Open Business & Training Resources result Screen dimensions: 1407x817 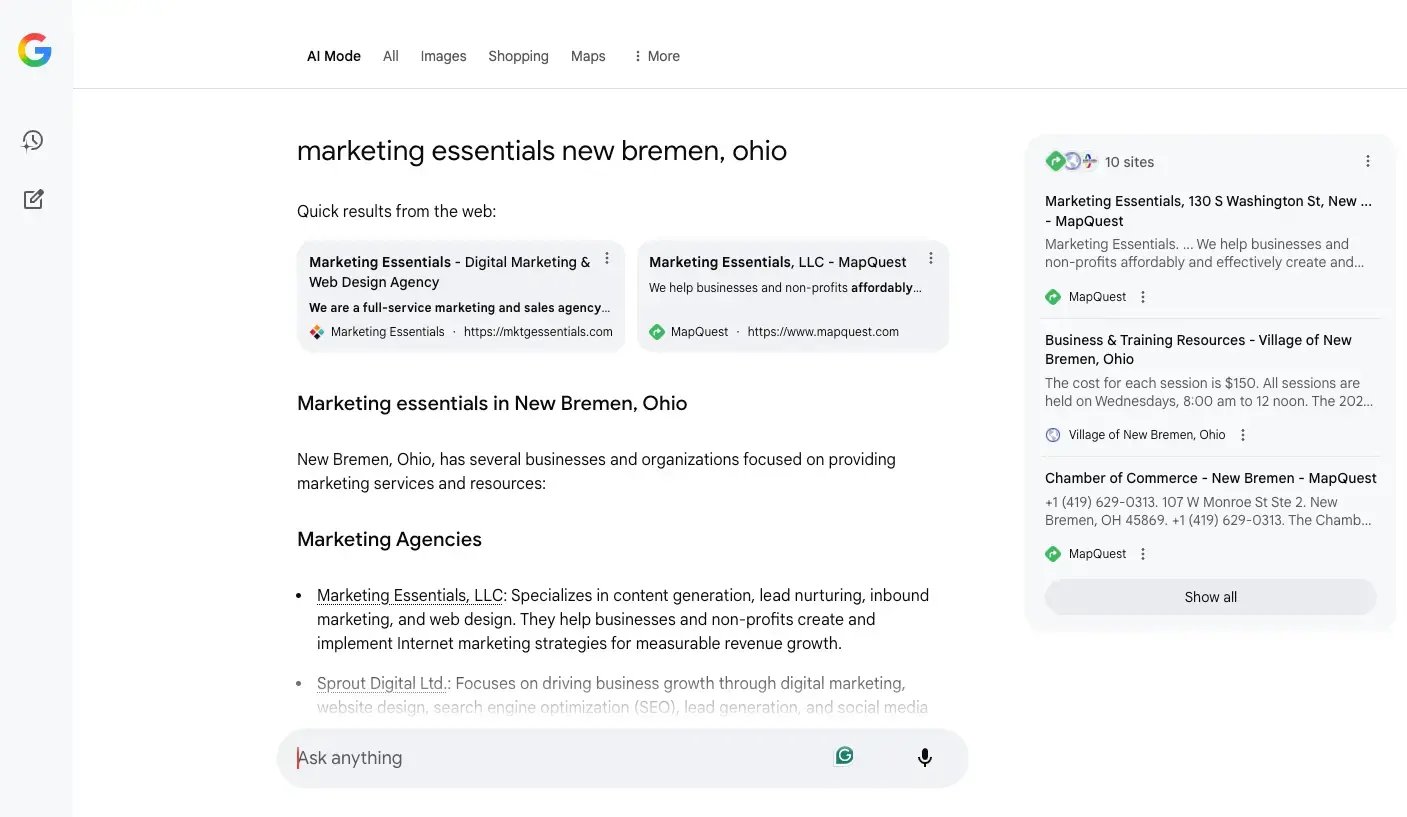pyautogui.click(x=1198, y=349)
